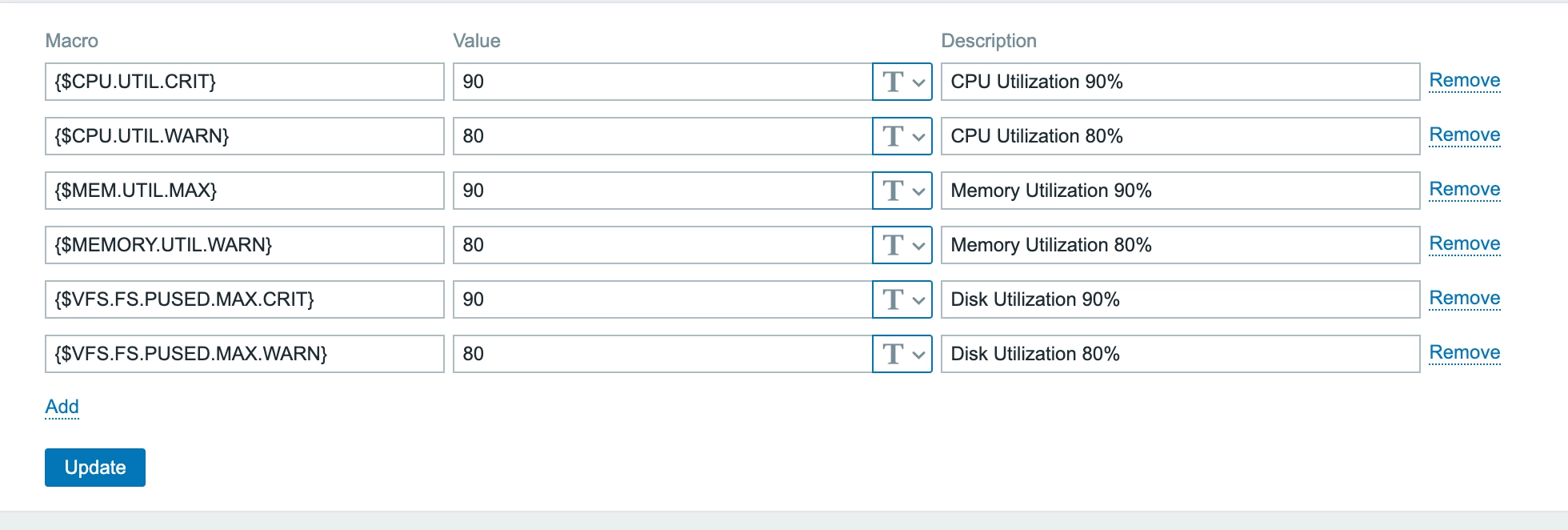
Task: Remove the {$CPU.UTIL.CRIT} macro row
Action: pos(1464,81)
